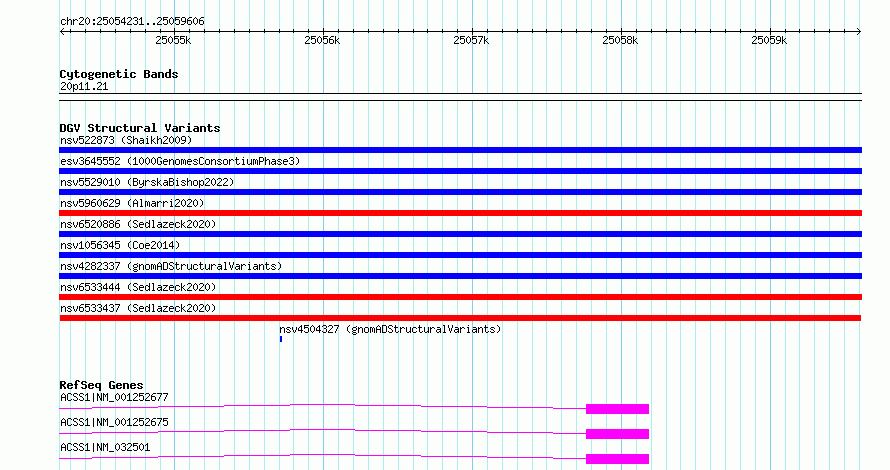Viewport: 890px width, 470px height.
Task: Open nsv6533437 (Sedlazeck2020) variant
Action: [x=138, y=308]
